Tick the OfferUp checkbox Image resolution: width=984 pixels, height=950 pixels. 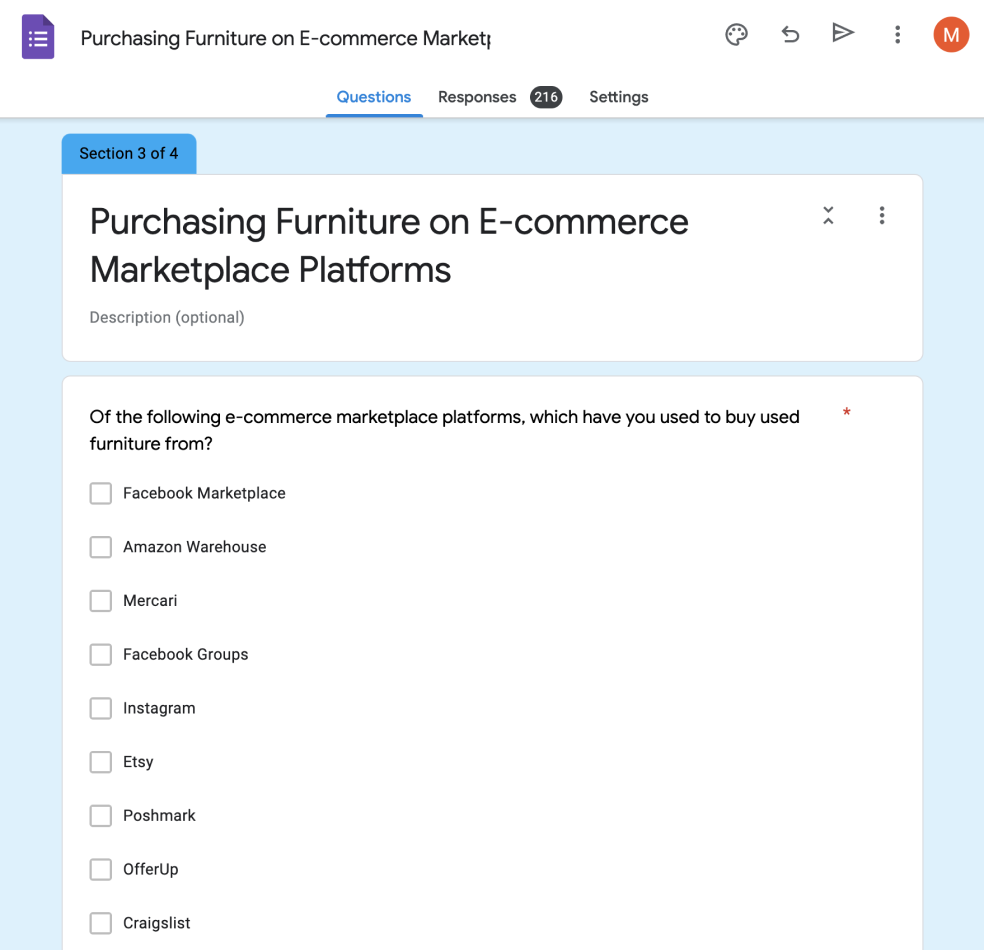click(x=100, y=870)
